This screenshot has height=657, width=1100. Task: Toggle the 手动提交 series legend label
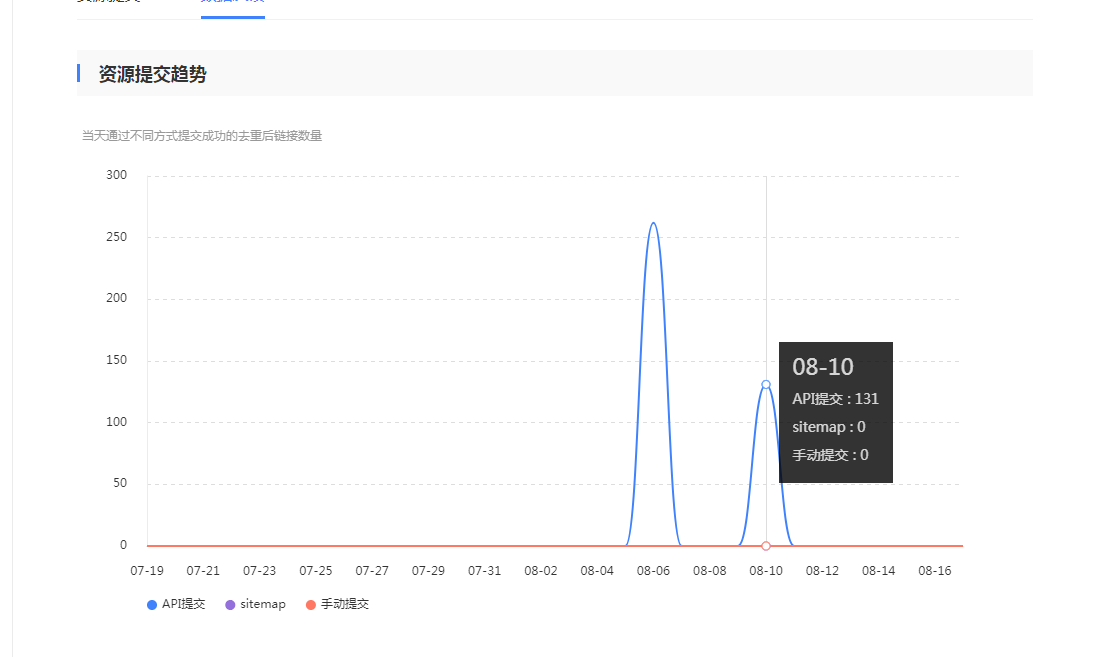pos(344,604)
